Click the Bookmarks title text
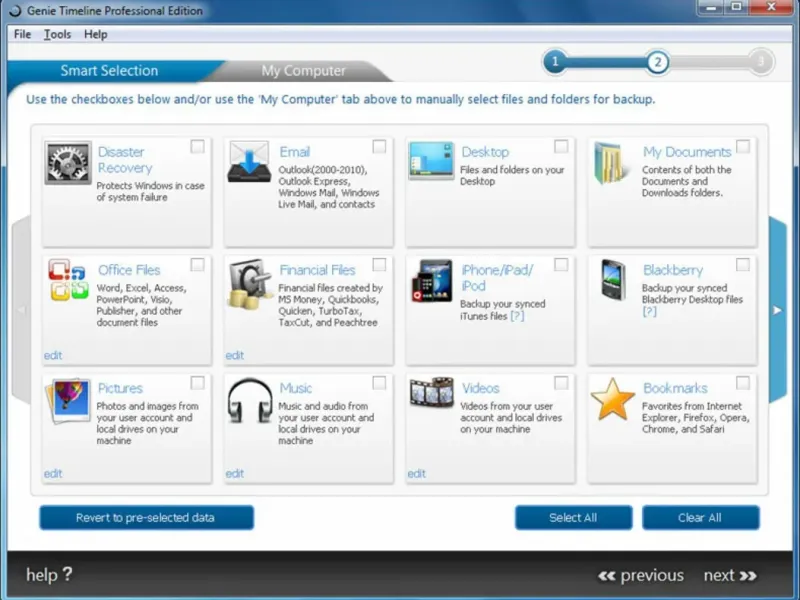The image size is (800, 600). 675,388
